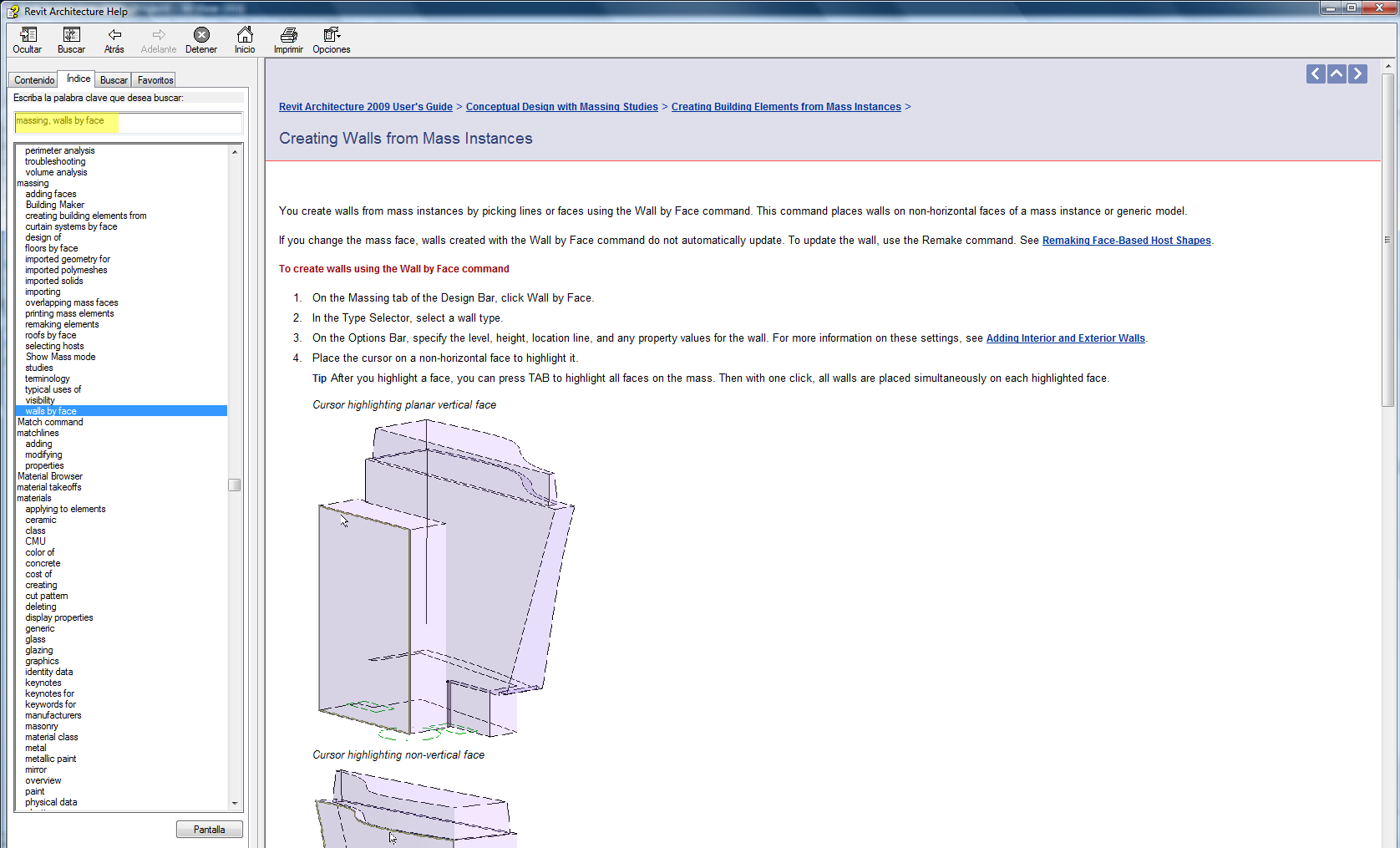The height and width of the screenshot is (848, 1400).
Task: Select 'imported polymeshes' index entry
Action: click(x=66, y=270)
